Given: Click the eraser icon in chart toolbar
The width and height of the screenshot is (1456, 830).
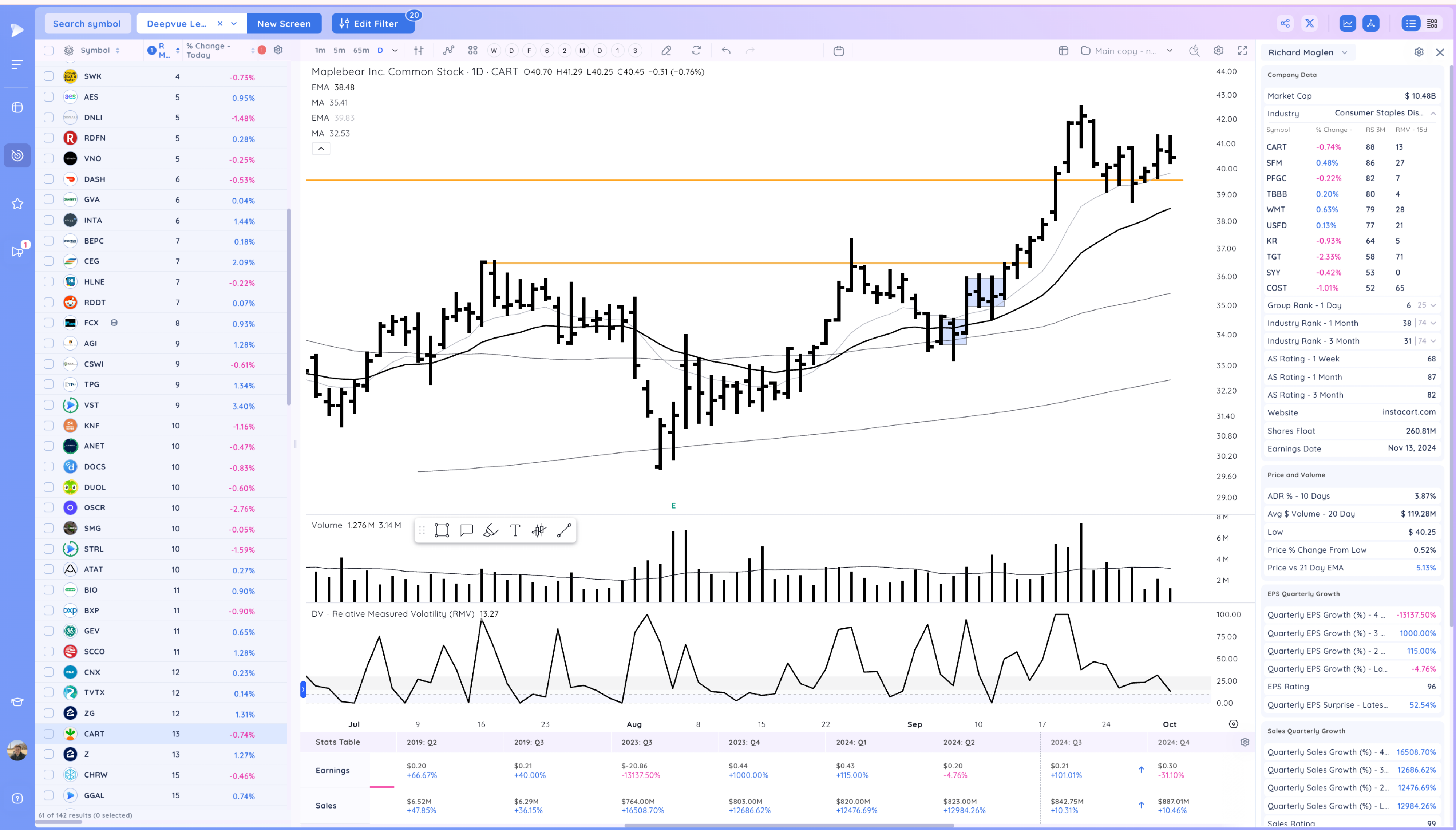Looking at the screenshot, I should click(x=666, y=51).
